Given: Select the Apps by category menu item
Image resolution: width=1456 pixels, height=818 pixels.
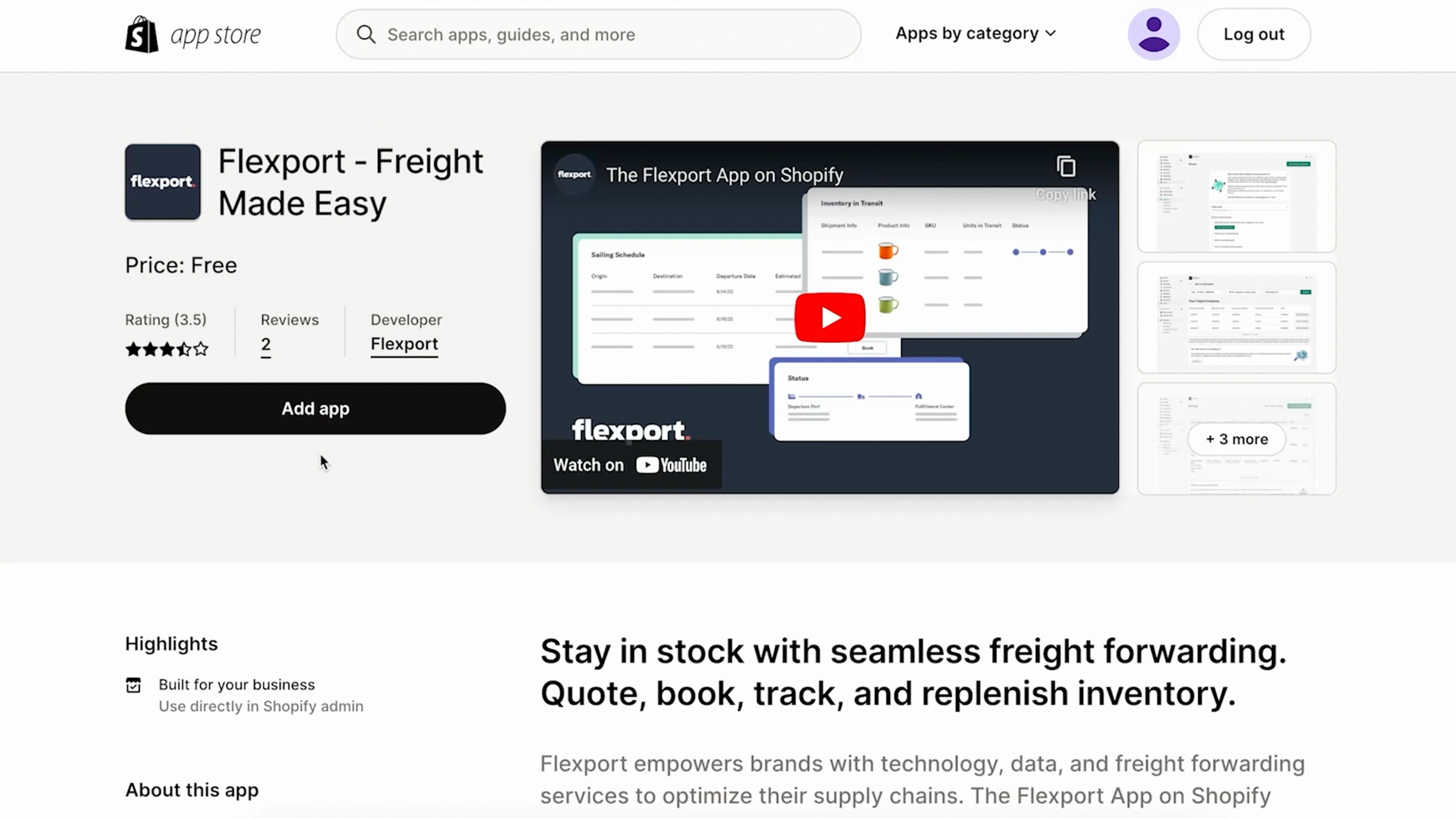Looking at the screenshot, I should (975, 33).
